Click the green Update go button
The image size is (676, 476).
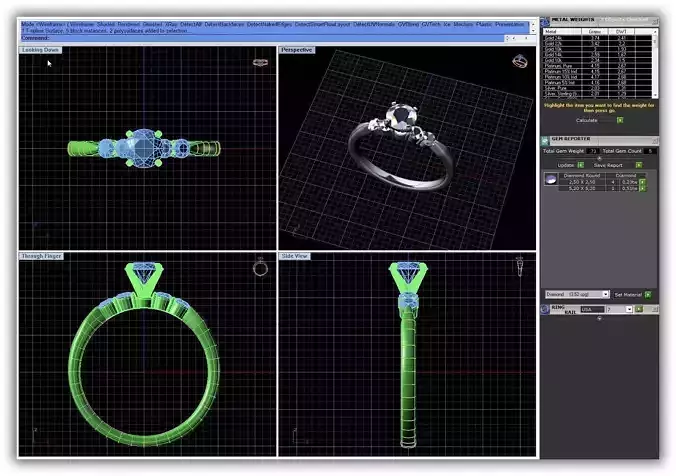click(x=581, y=165)
